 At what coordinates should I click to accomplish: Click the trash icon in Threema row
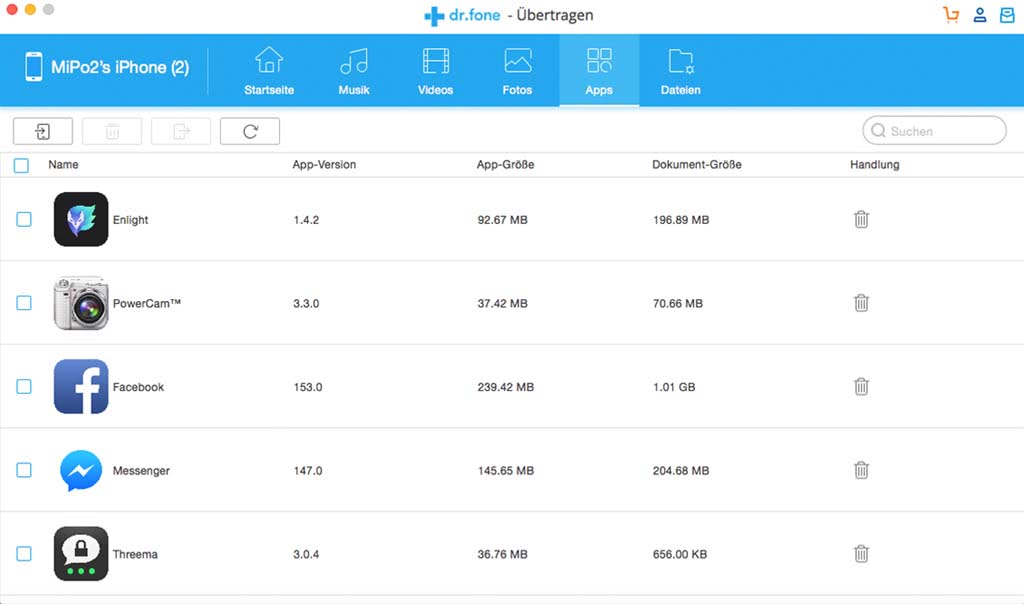pos(861,553)
